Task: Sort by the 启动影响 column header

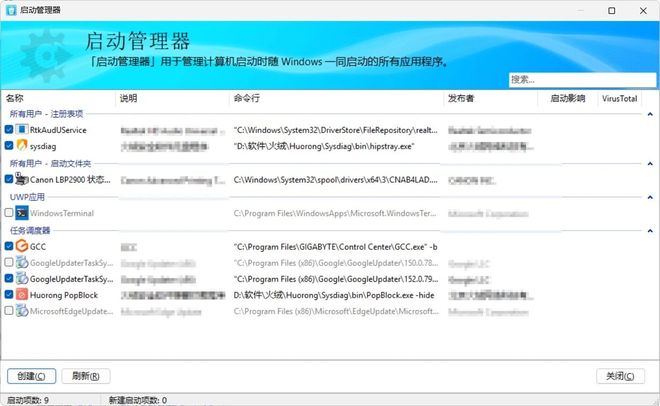Action: point(568,98)
